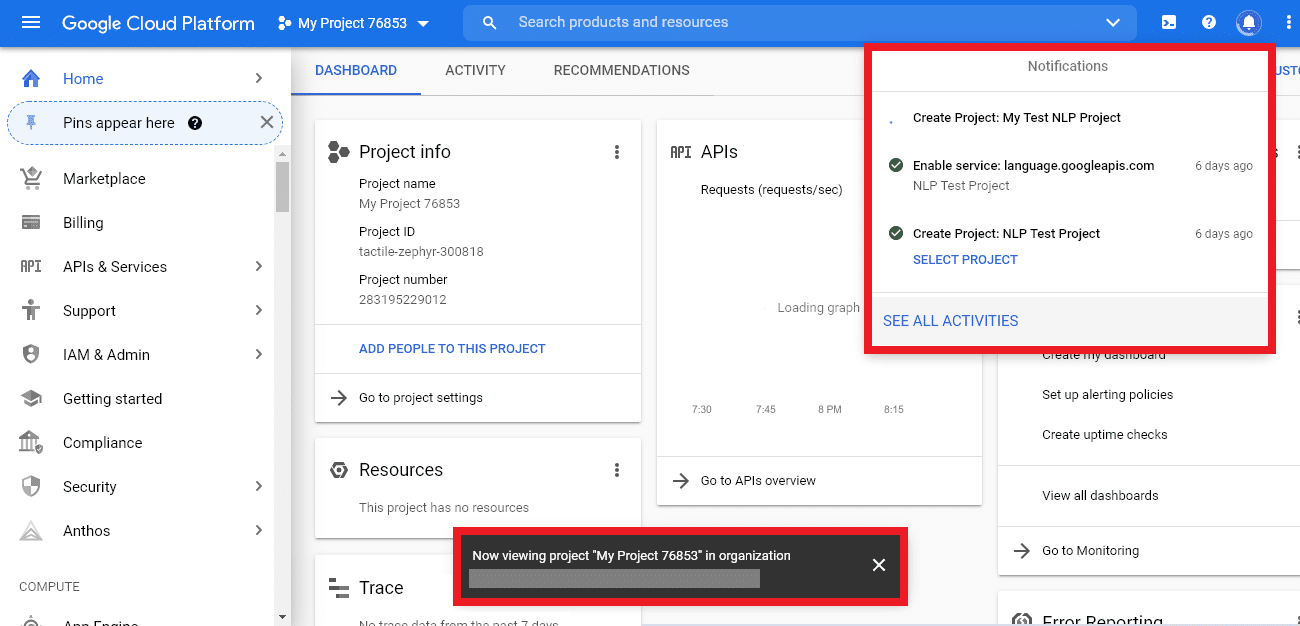Expand the Support submenu chevron
The width and height of the screenshot is (1300, 626).
pos(259,310)
